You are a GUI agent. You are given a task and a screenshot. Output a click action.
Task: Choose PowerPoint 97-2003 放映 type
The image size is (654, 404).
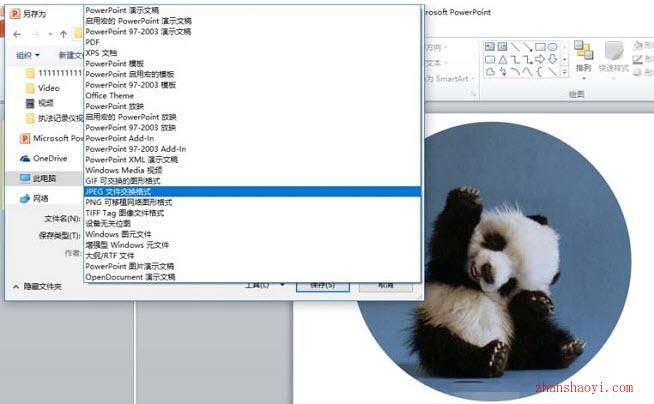click(x=252, y=128)
